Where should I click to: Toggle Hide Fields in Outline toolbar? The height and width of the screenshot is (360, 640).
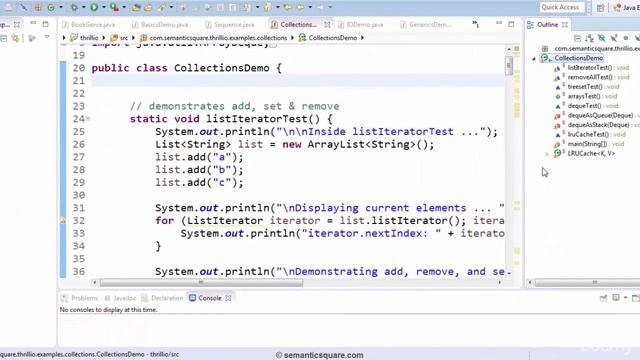(x=601, y=38)
